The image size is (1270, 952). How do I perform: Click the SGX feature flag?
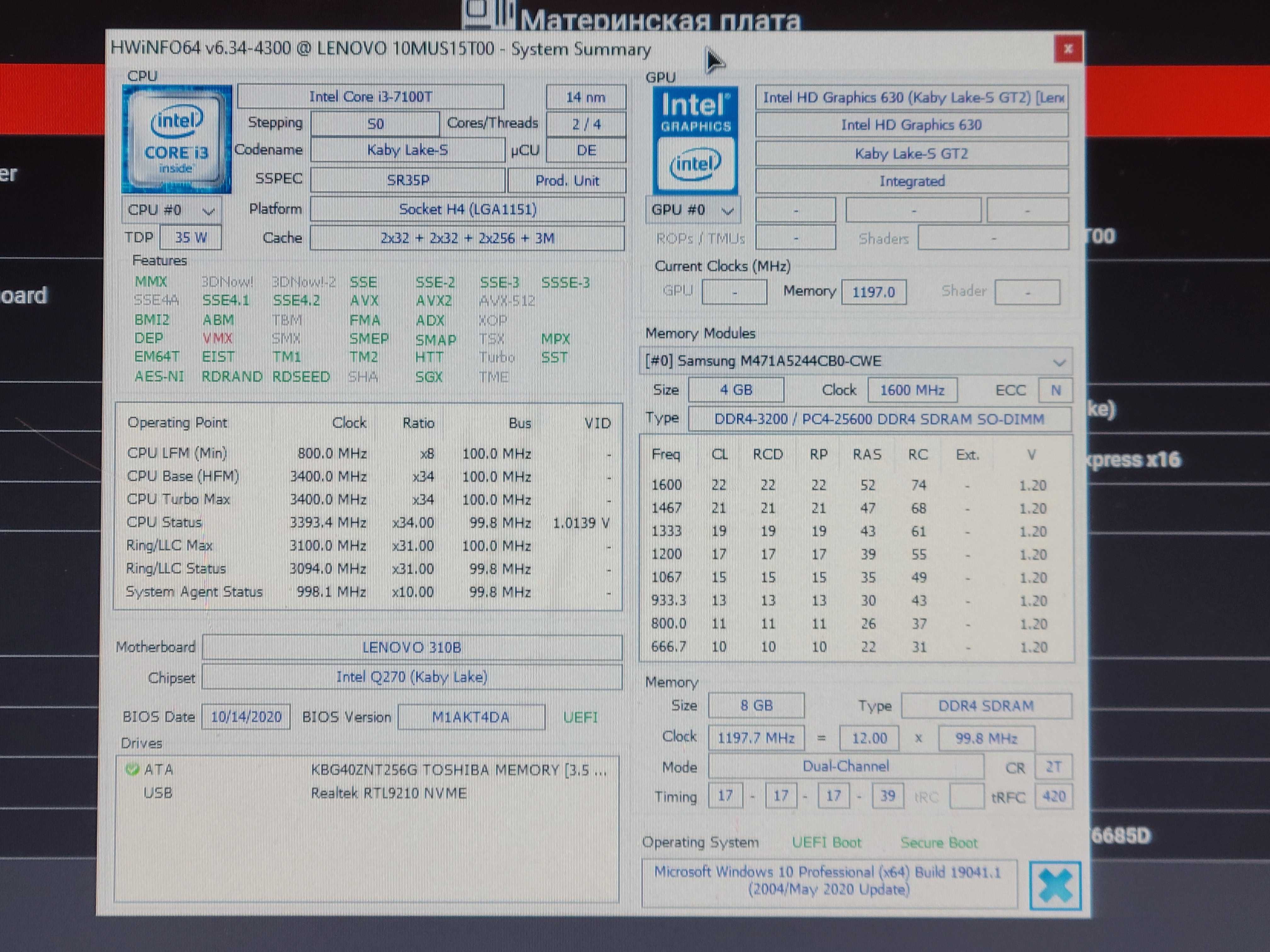(x=429, y=377)
